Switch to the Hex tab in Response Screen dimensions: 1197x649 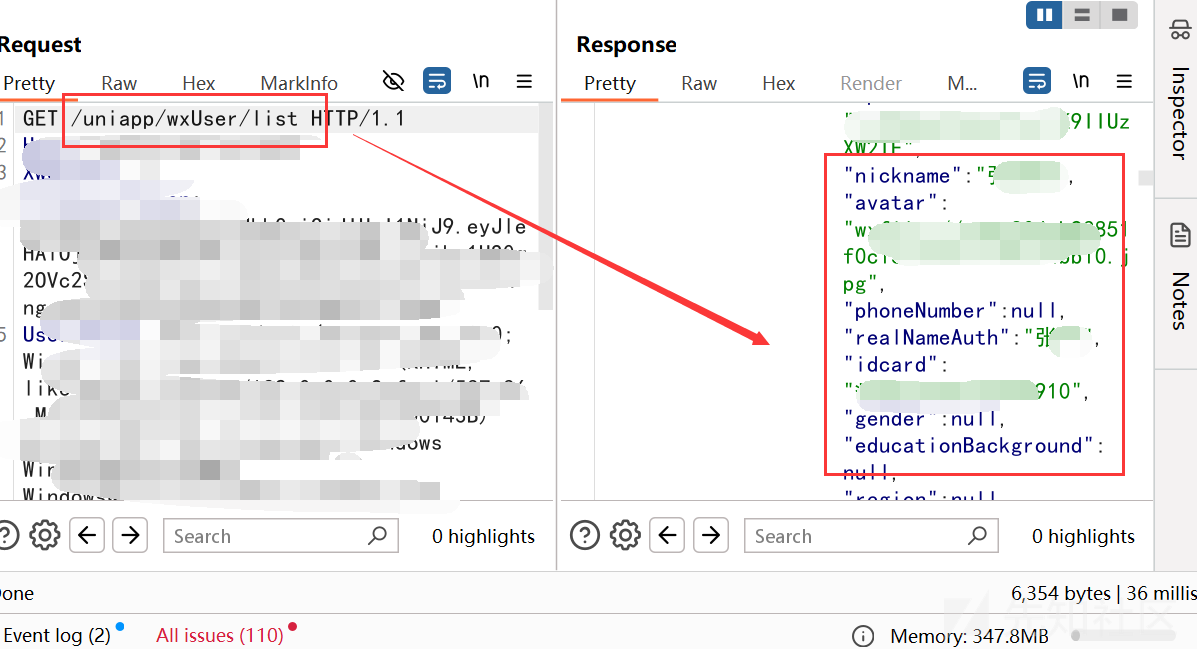779,83
